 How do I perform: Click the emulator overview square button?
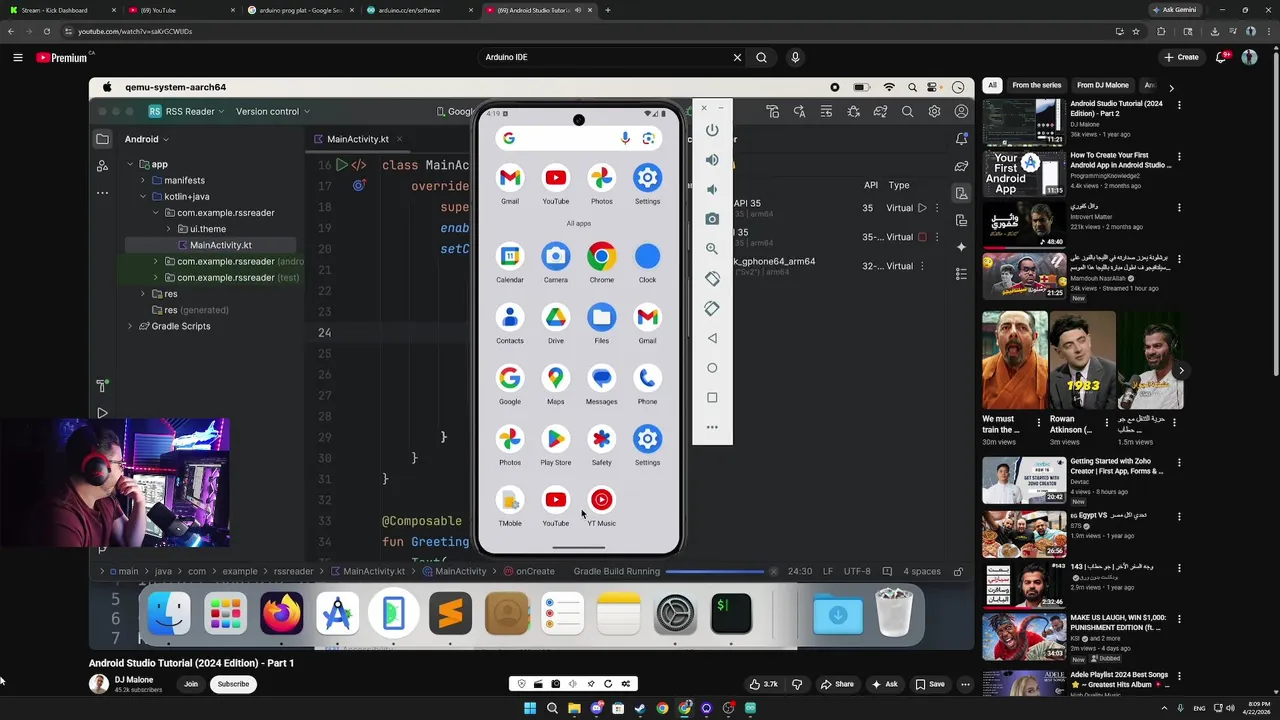(x=712, y=397)
